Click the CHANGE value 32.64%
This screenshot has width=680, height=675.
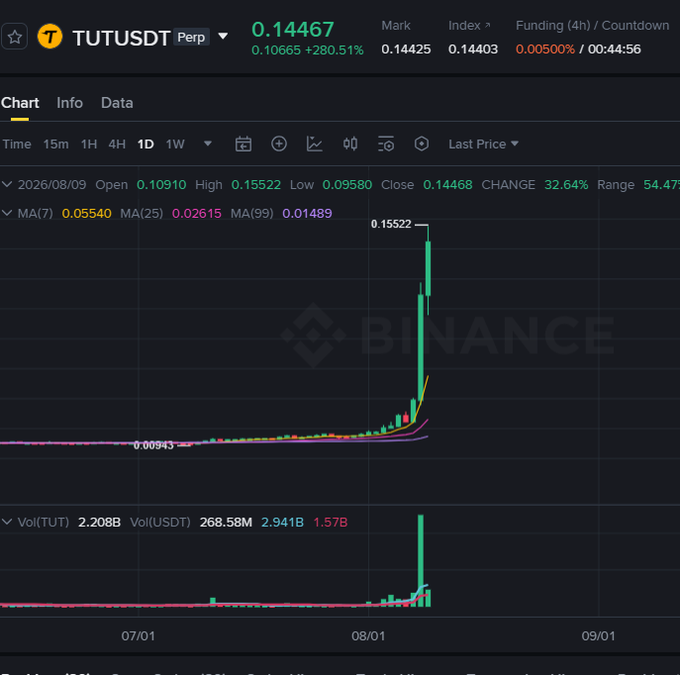pyautogui.click(x=566, y=185)
